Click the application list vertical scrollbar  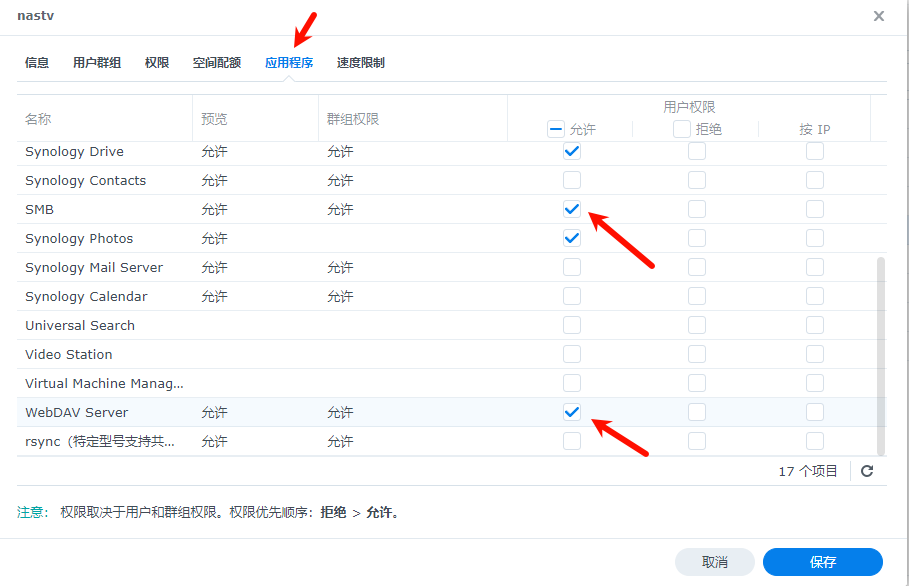click(x=881, y=356)
